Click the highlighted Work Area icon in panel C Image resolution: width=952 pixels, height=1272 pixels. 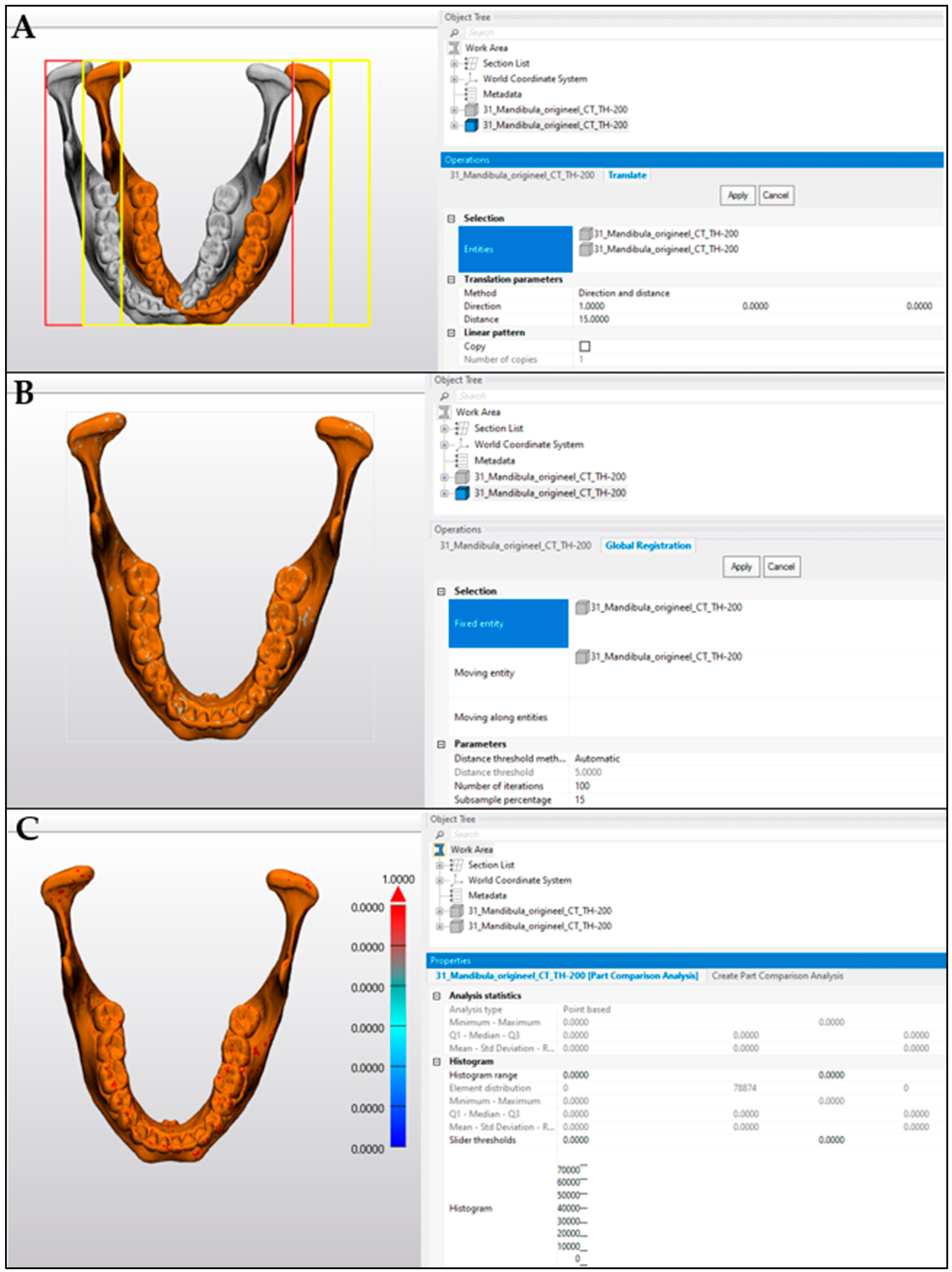tap(439, 849)
